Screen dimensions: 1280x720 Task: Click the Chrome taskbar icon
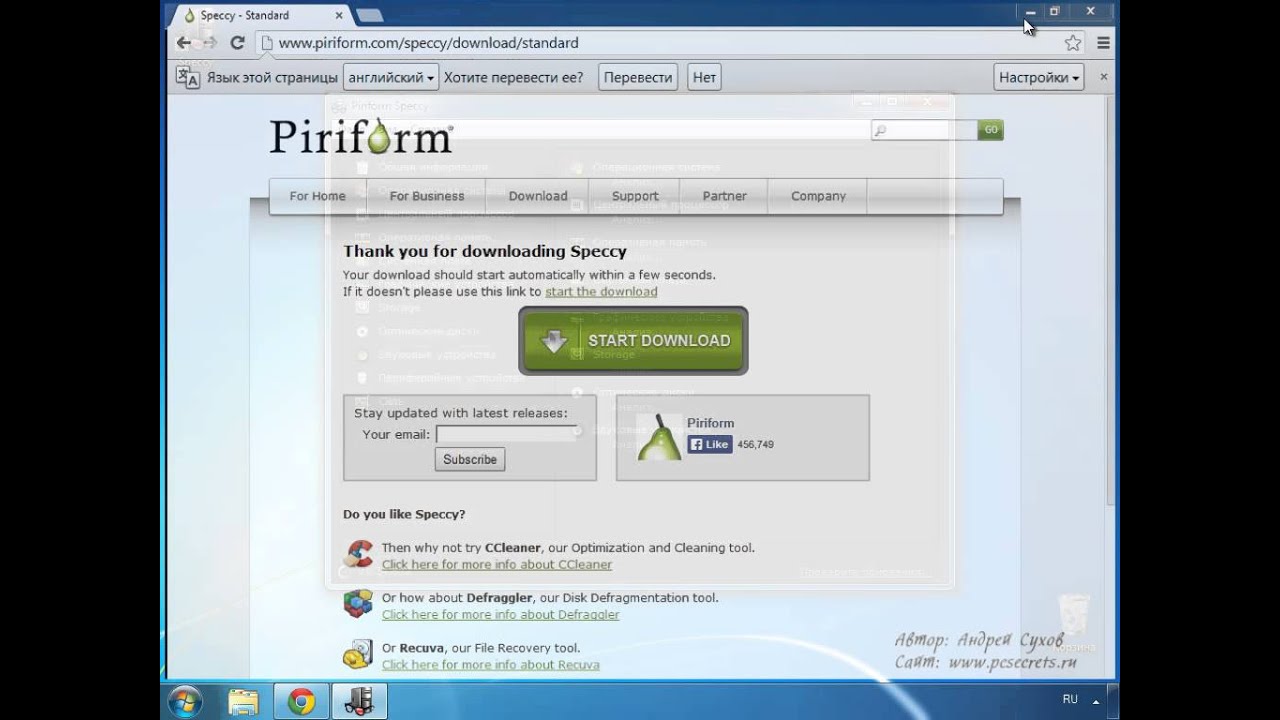pos(301,702)
